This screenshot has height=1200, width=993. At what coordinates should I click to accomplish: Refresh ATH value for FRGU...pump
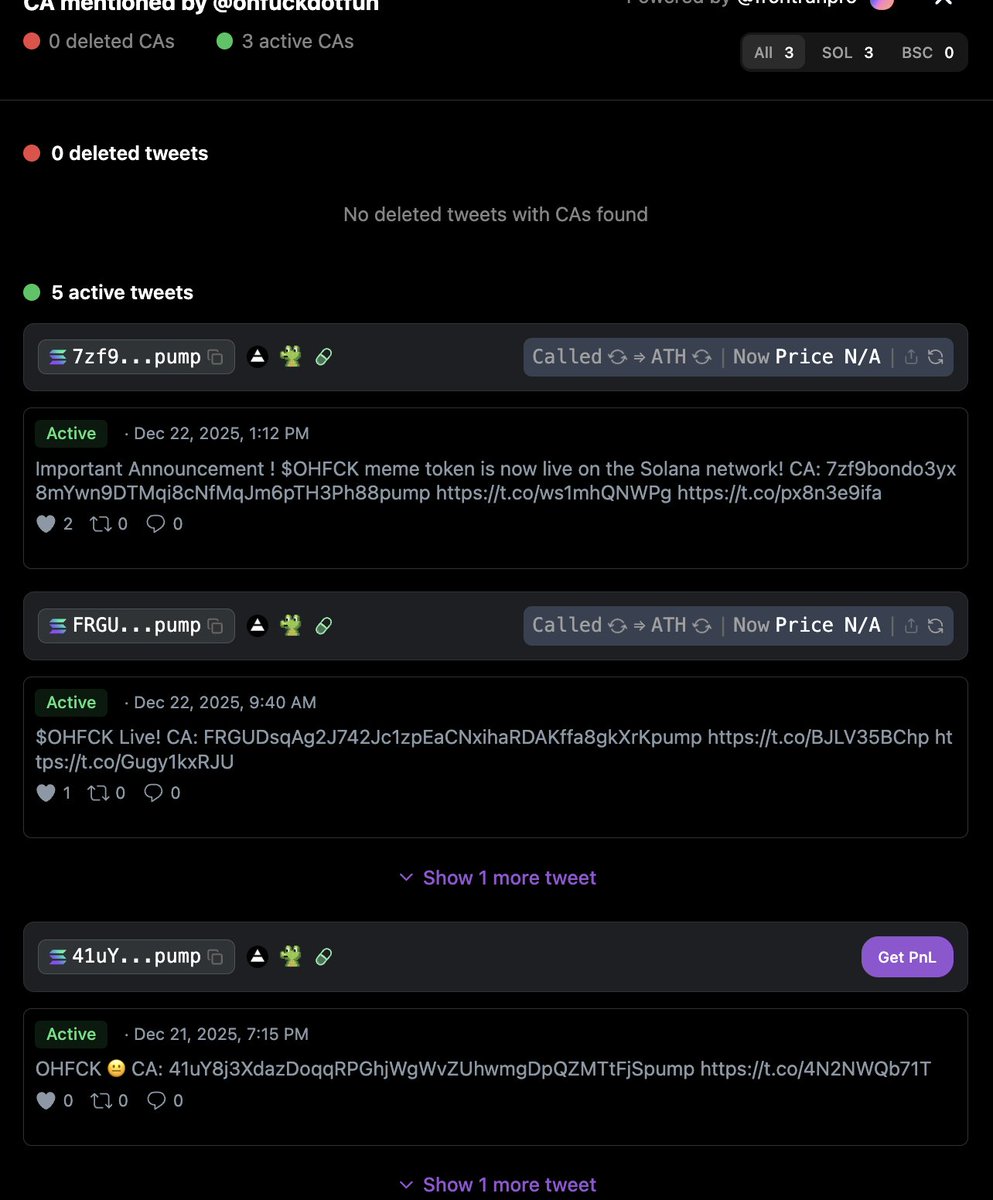702,626
